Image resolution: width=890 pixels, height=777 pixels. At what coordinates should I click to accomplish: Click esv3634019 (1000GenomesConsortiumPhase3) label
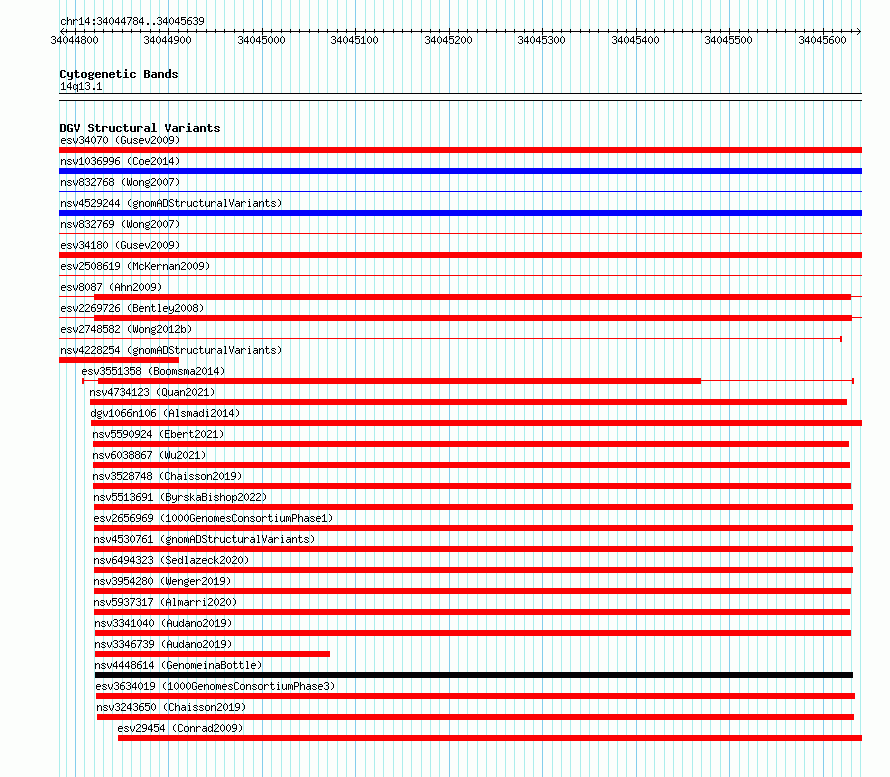pos(216,686)
